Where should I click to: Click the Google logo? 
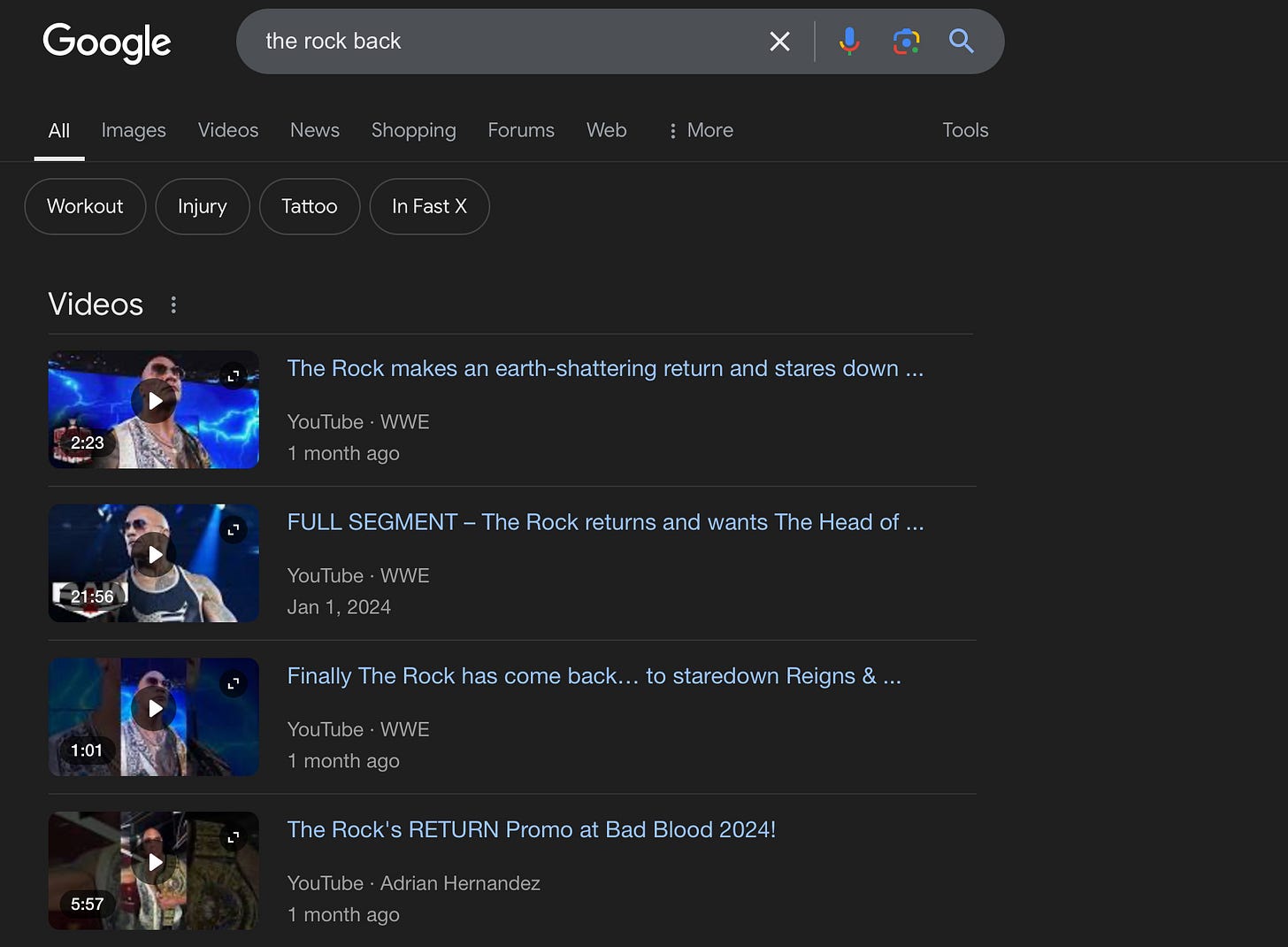[x=107, y=42]
